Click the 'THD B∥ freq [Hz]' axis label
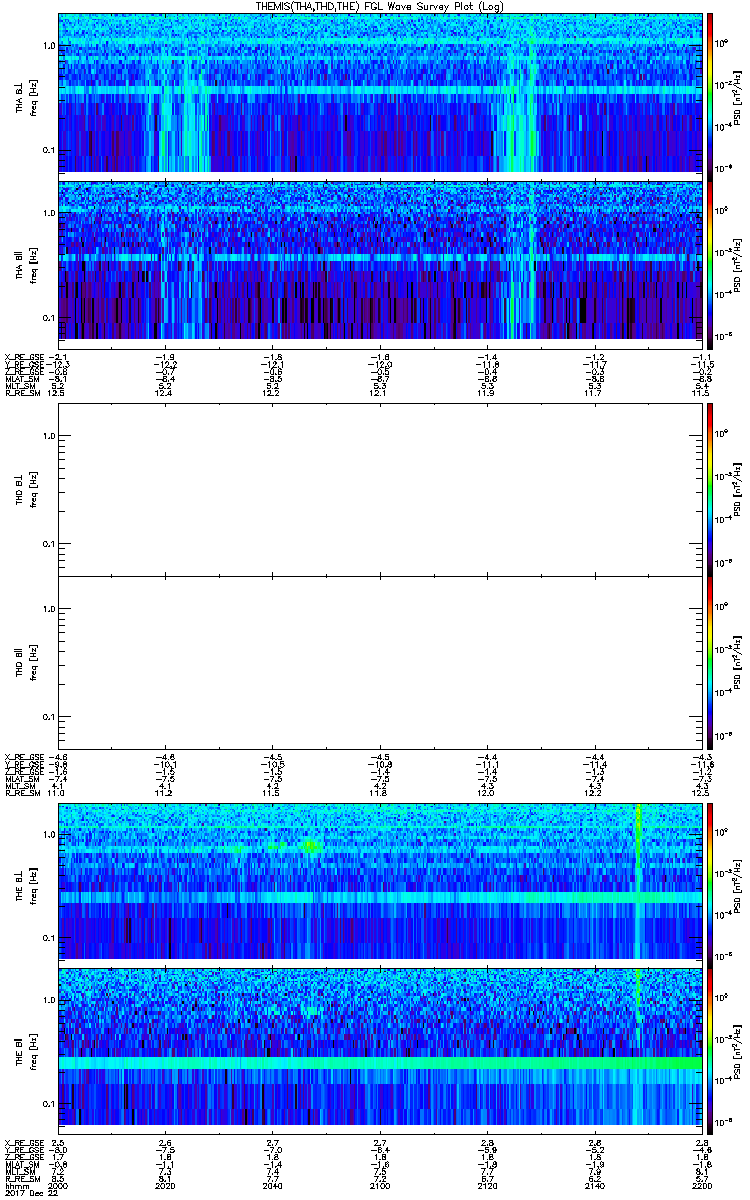Viewport: 750px width, 1200px height. 25,662
